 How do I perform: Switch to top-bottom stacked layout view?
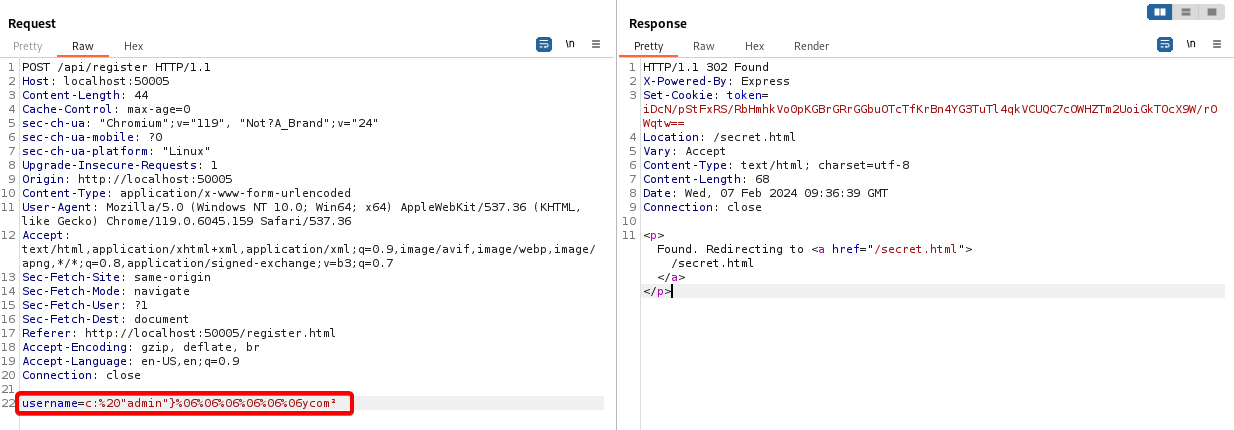[x=1185, y=12]
